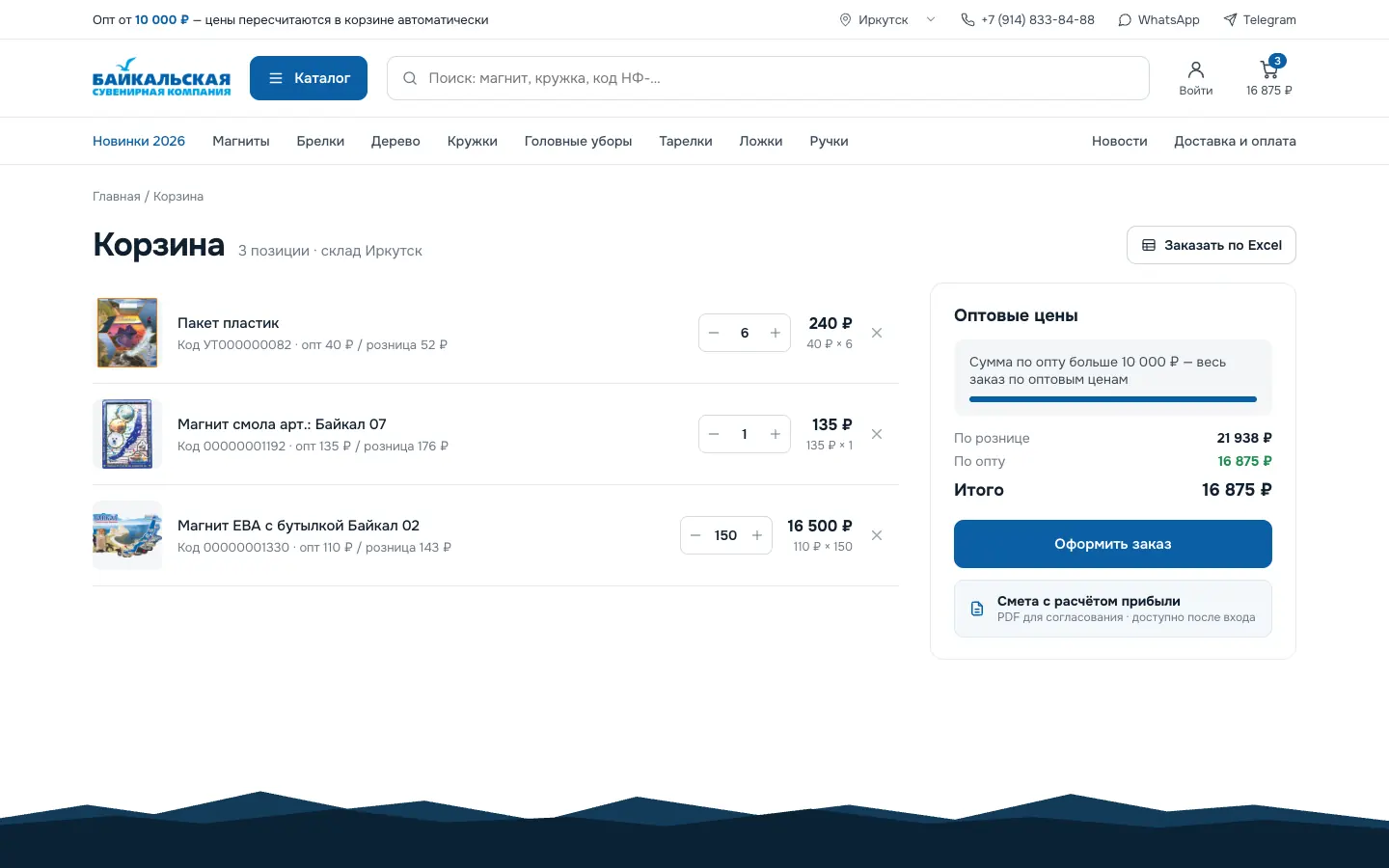Click the user account Войти icon

tap(1196, 78)
